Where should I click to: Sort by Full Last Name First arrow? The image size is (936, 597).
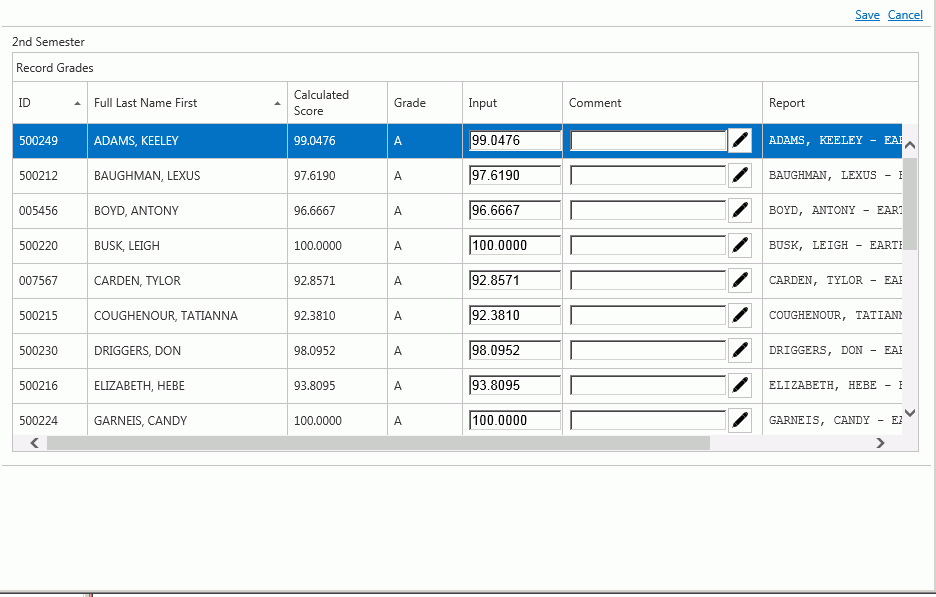tap(278, 103)
